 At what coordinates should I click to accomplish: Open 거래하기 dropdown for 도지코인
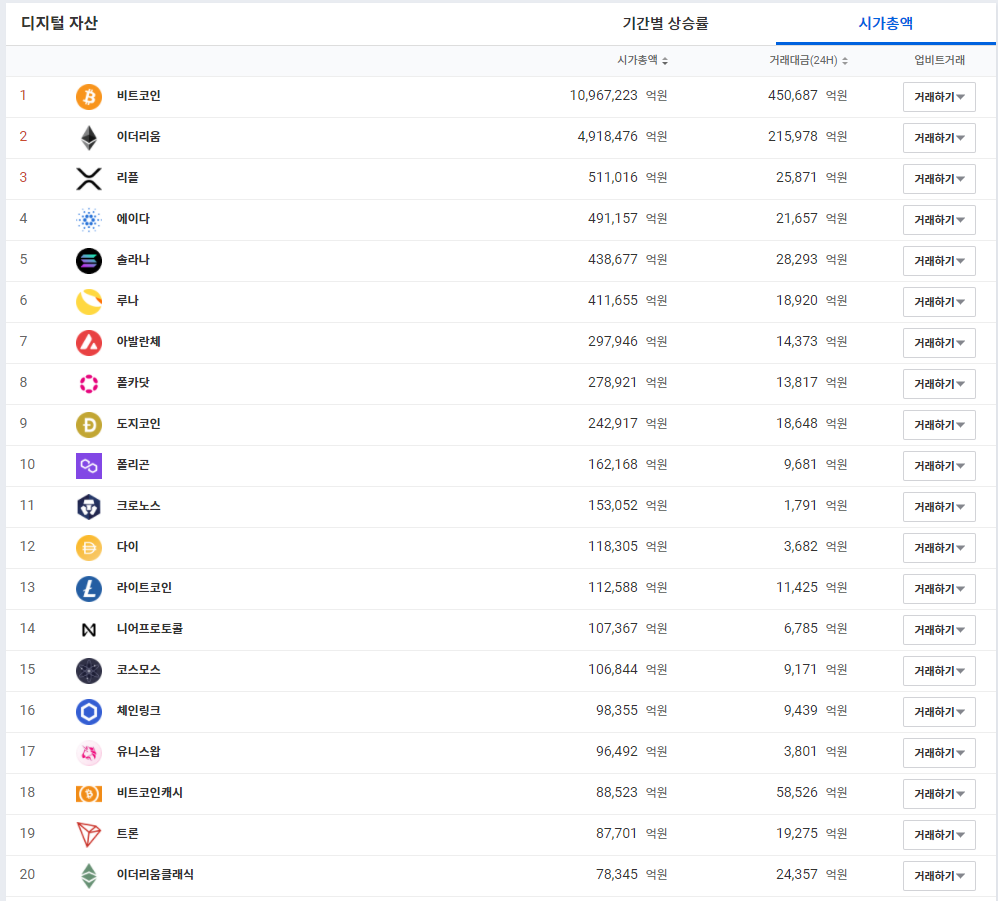(939, 425)
